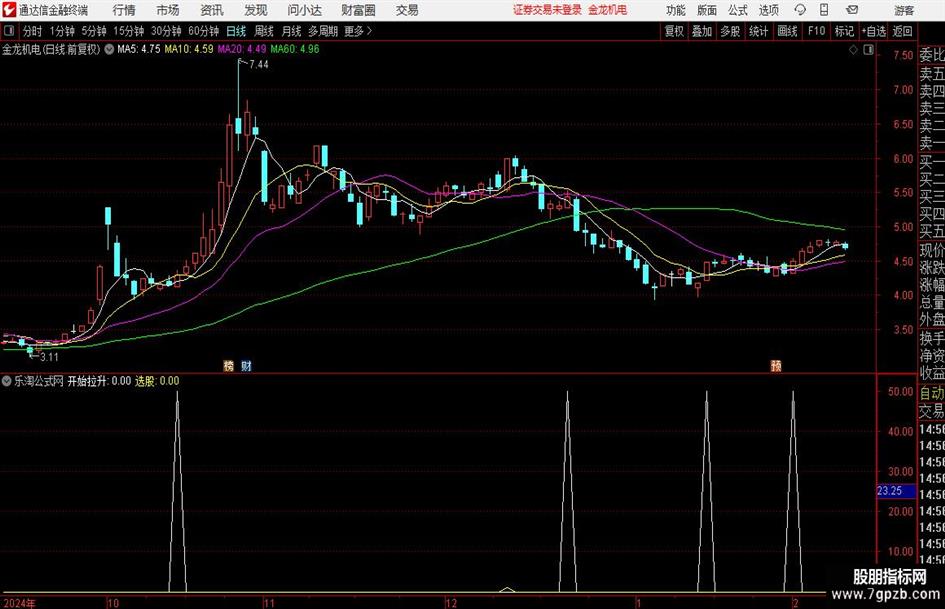Open the mail message icon
The height and width of the screenshot is (609, 945).
[852, 10]
